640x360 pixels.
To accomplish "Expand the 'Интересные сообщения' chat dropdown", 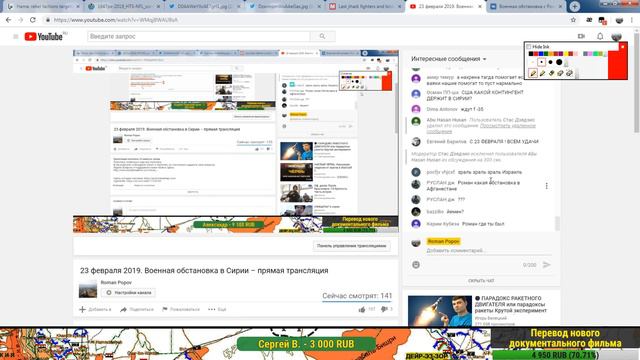I will [x=449, y=59].
